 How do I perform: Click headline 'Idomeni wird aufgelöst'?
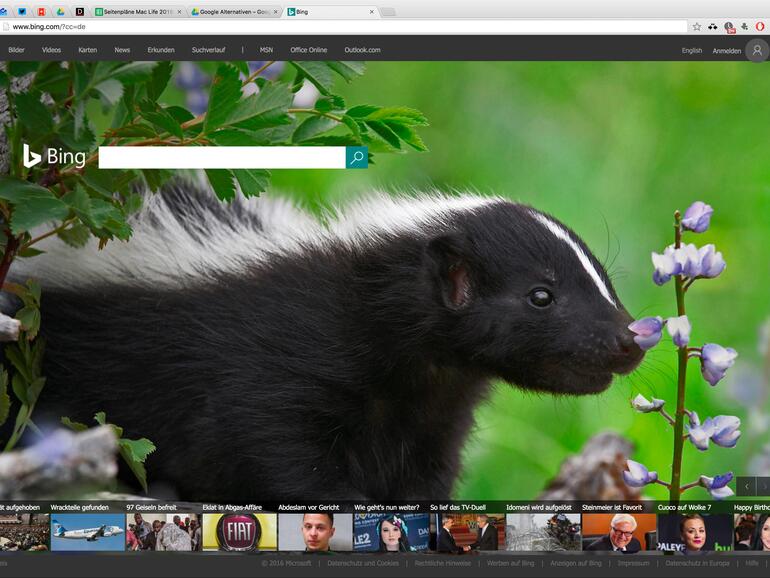coord(539,507)
